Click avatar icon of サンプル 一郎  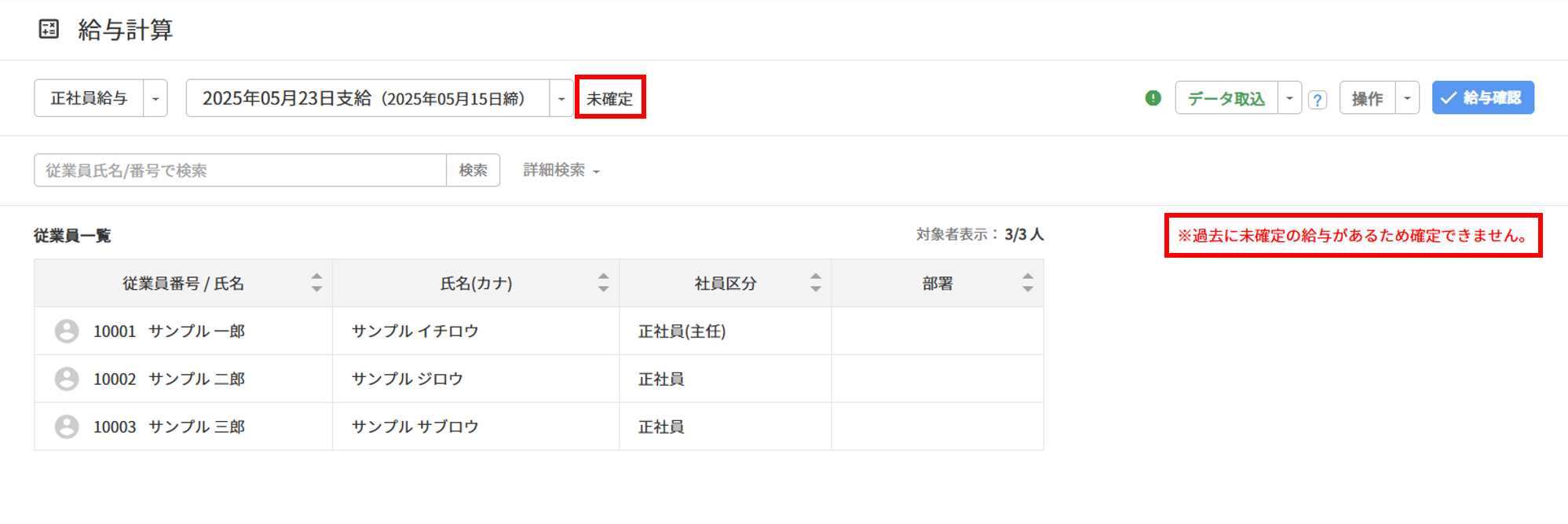[67, 332]
